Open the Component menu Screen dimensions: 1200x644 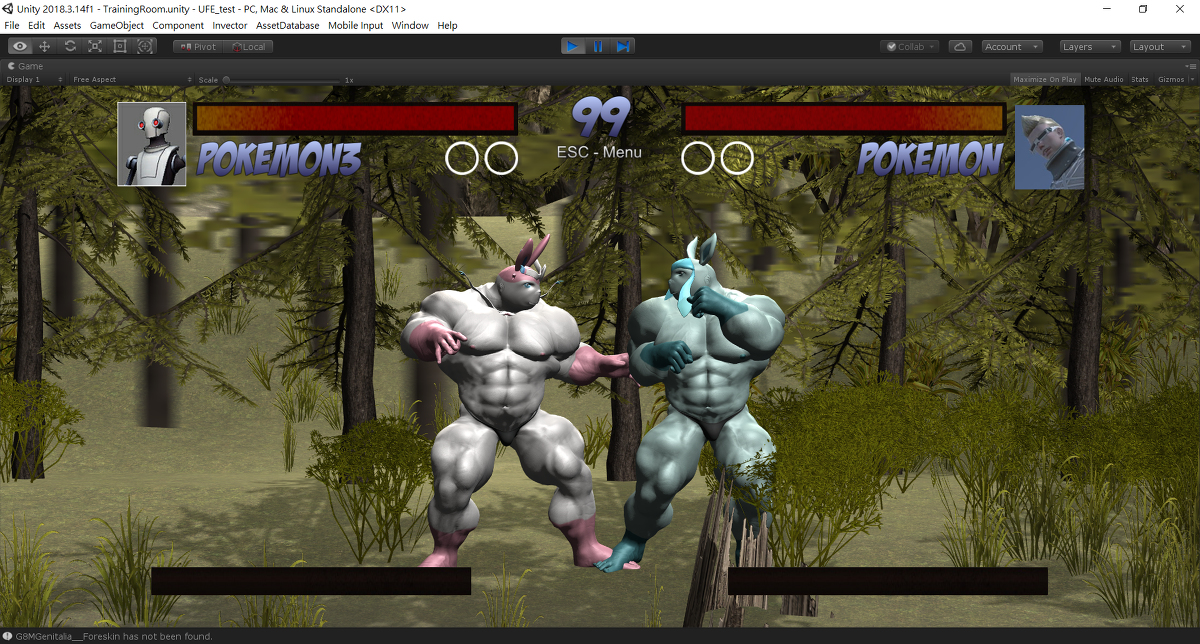click(x=178, y=25)
